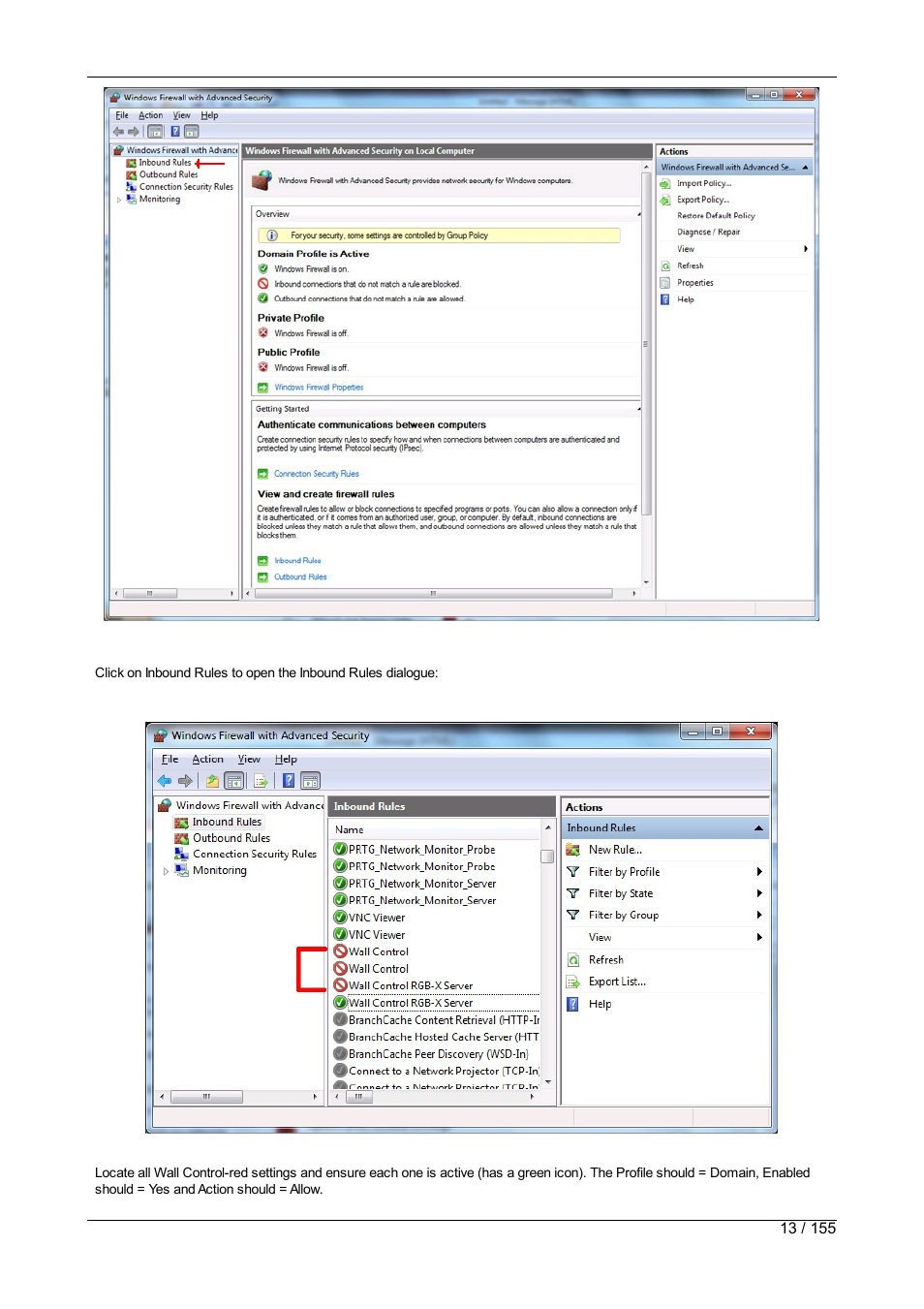Toggle the Action Pane toolbar icon in the Inbound Rules list window

point(310,781)
